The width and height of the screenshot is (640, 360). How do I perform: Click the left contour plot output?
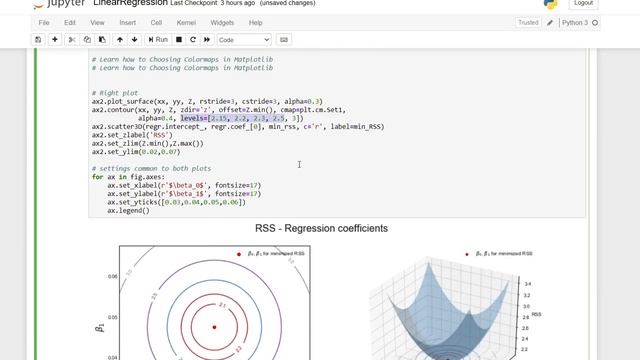tap(215, 302)
